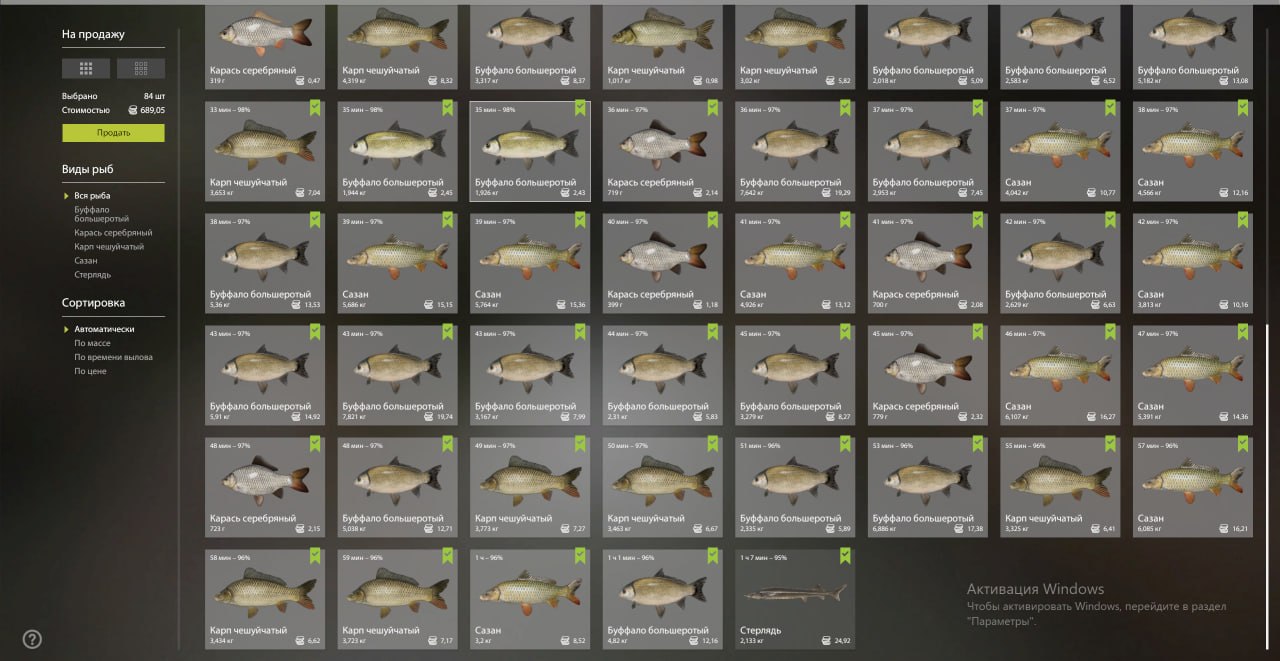Filter by Буффало большеротый species
This screenshot has height=661, width=1280.
pyautogui.click(x=102, y=214)
